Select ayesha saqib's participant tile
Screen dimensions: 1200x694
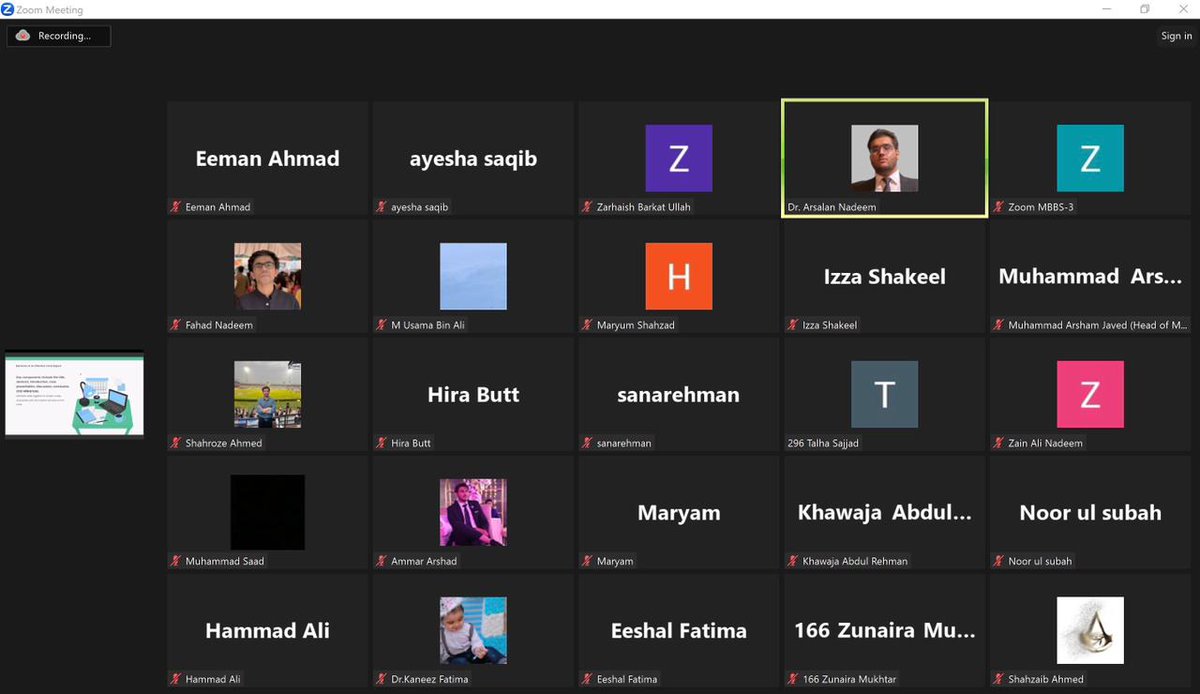pos(473,158)
